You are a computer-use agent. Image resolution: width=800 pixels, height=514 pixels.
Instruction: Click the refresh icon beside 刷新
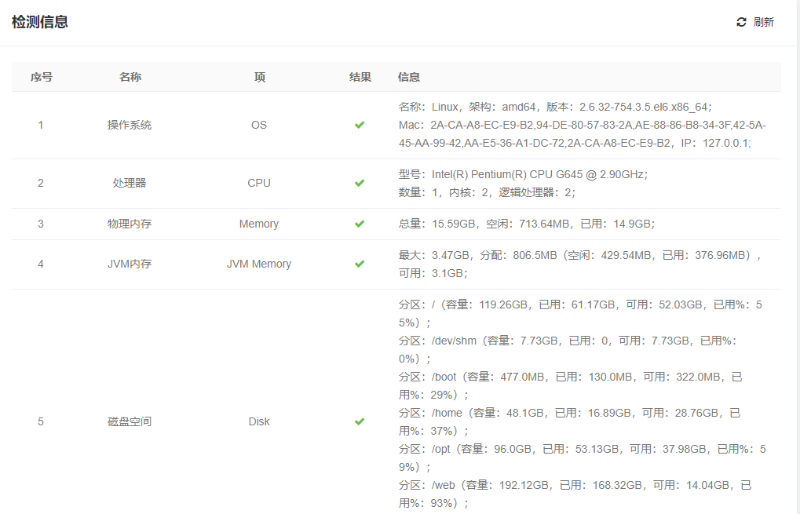pyautogui.click(x=741, y=22)
